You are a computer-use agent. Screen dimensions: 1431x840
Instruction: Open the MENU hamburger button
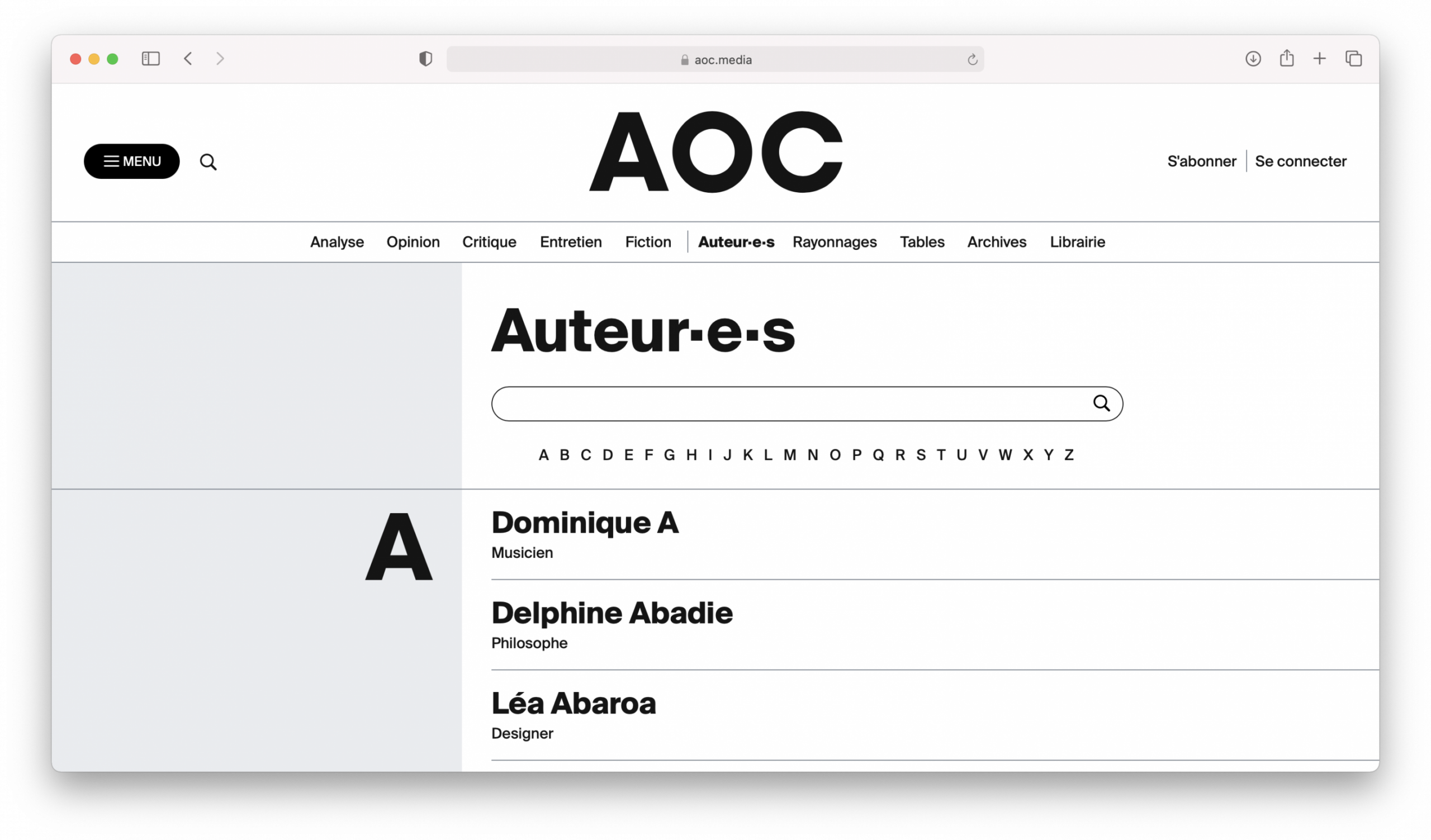[132, 161]
